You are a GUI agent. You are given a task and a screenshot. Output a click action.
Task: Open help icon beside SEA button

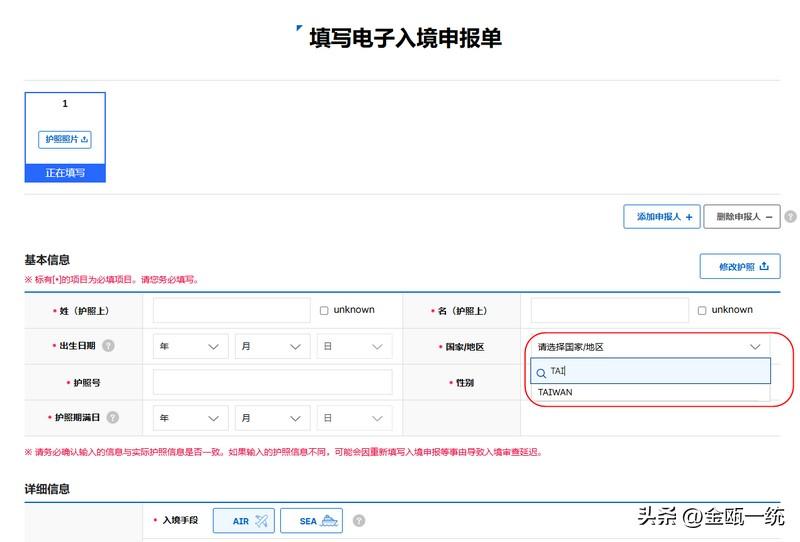pyautogui.click(x=359, y=521)
